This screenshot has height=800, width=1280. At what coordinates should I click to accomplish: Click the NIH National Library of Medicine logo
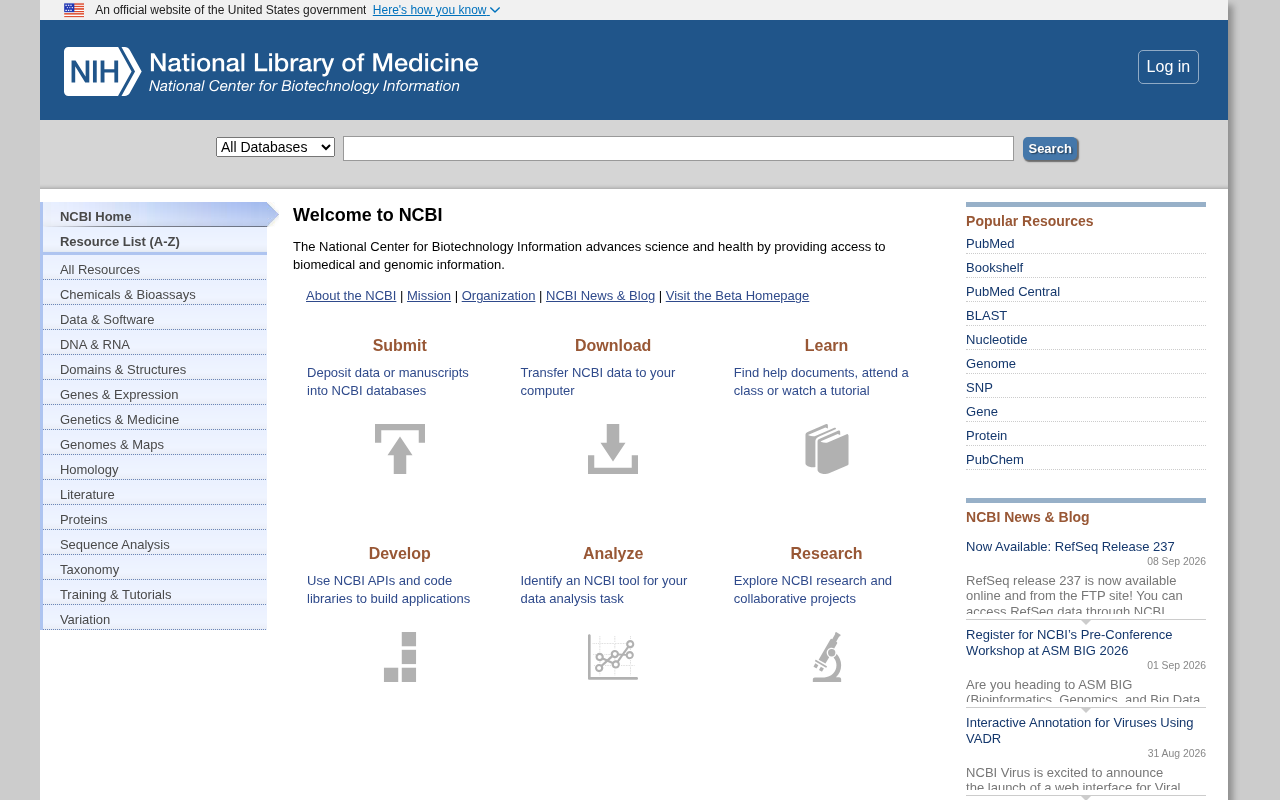(271, 72)
